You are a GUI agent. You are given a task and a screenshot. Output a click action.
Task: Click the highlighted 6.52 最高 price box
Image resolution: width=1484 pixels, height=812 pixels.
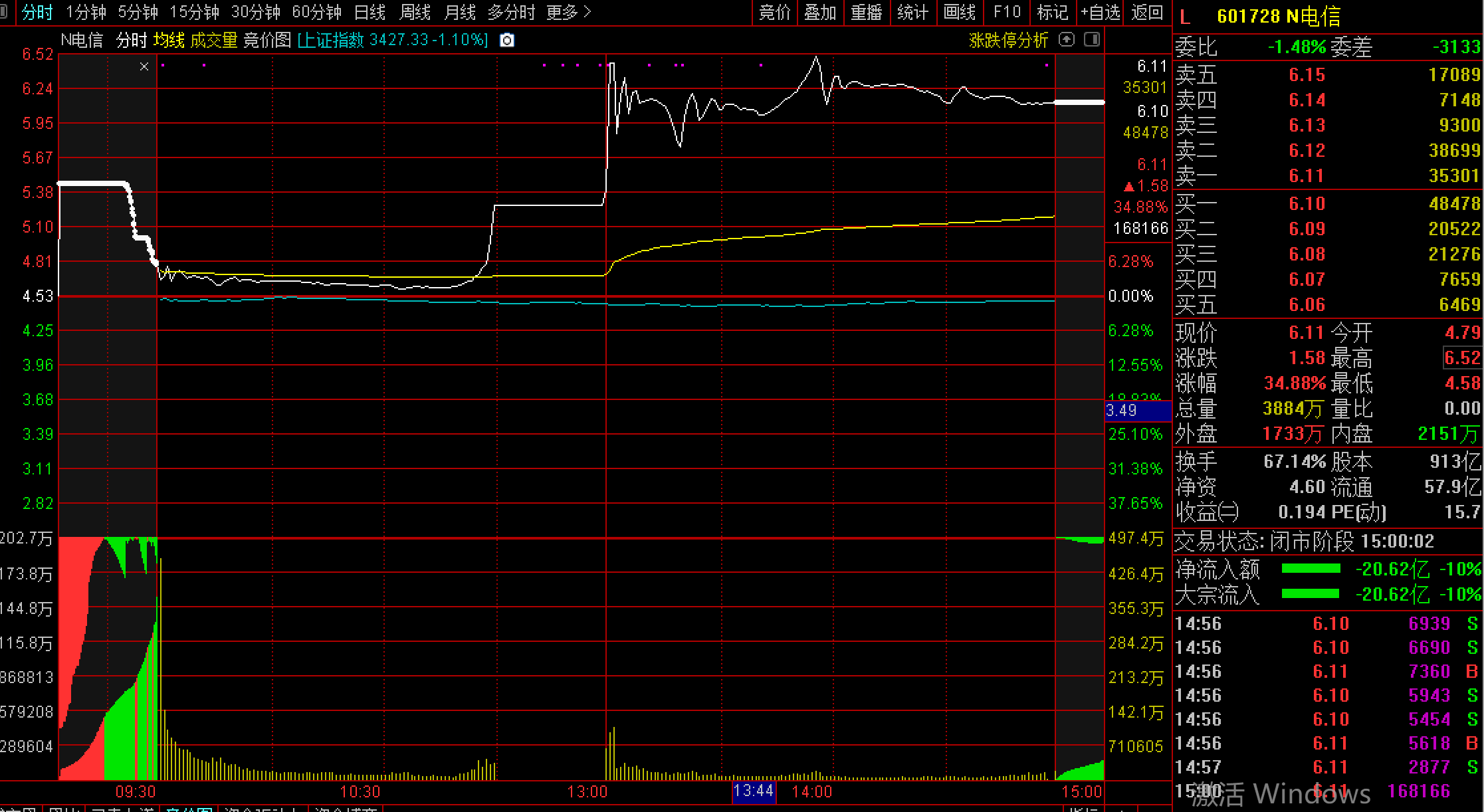click(1461, 357)
